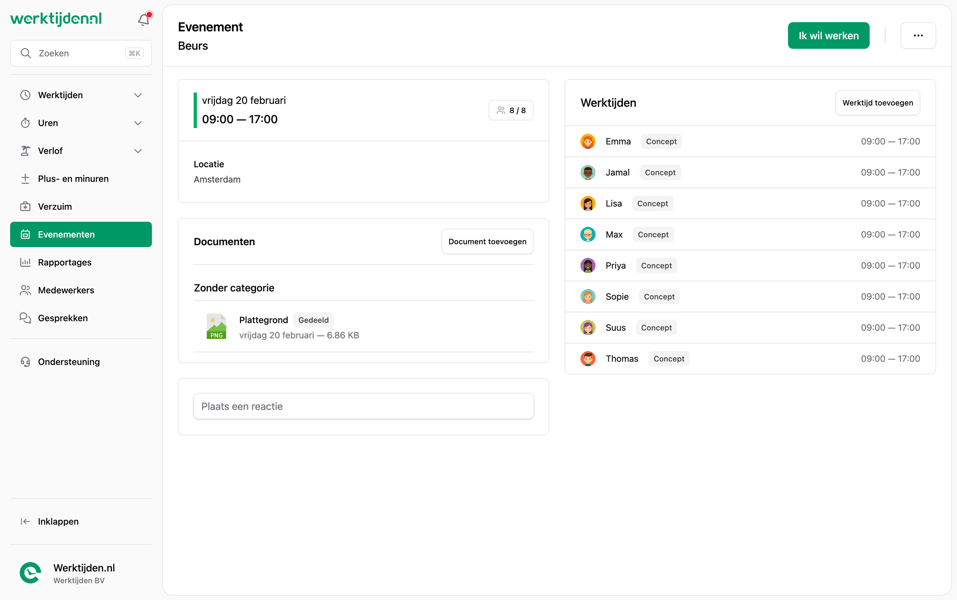Select the Evenementen sidebar item
Viewport: 957px width, 600px height.
pyautogui.click(x=66, y=234)
